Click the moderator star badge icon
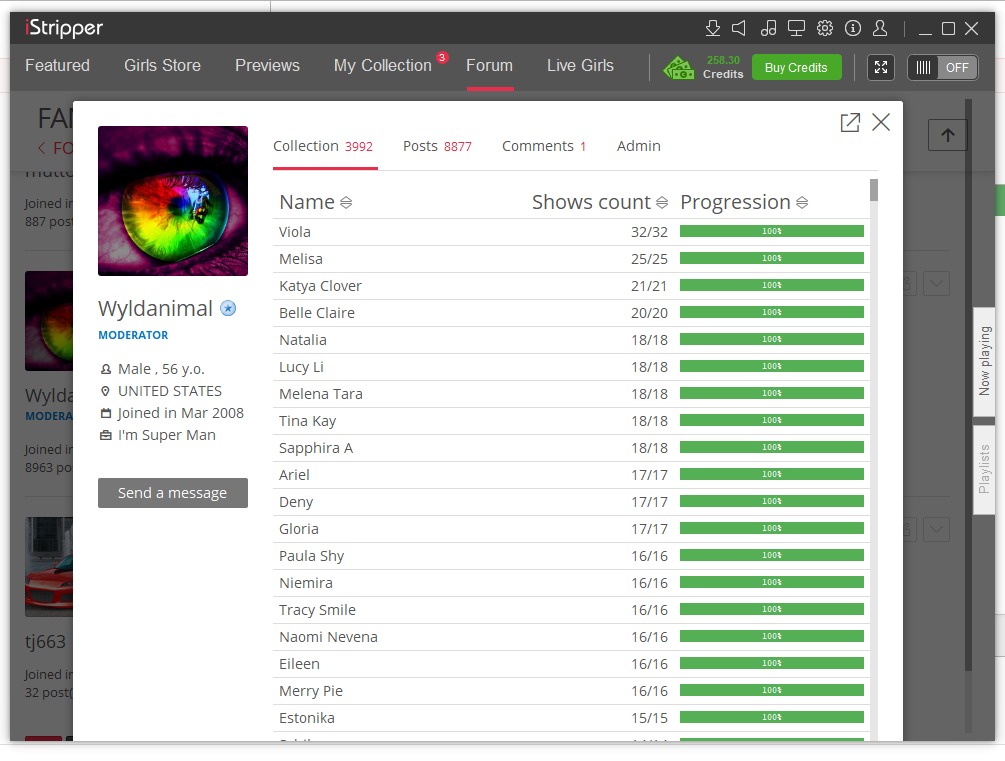1005x761 pixels. pos(228,308)
